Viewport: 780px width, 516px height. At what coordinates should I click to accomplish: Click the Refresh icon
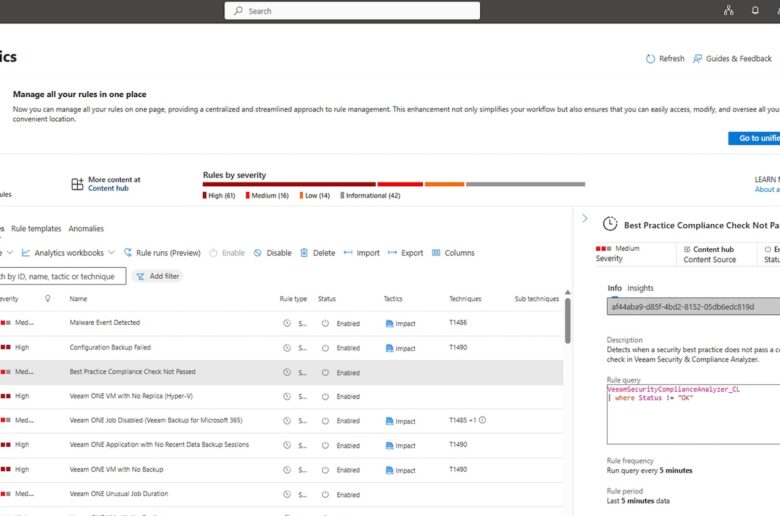coord(651,59)
